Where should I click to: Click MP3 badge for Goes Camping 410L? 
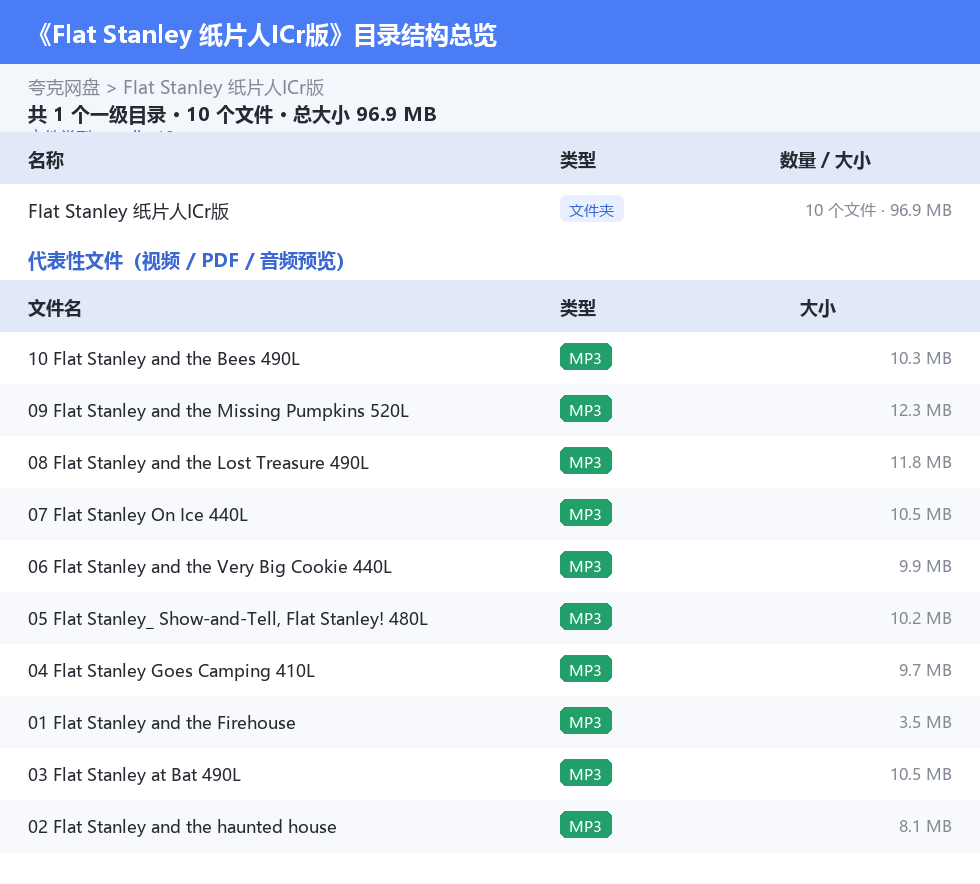point(586,670)
